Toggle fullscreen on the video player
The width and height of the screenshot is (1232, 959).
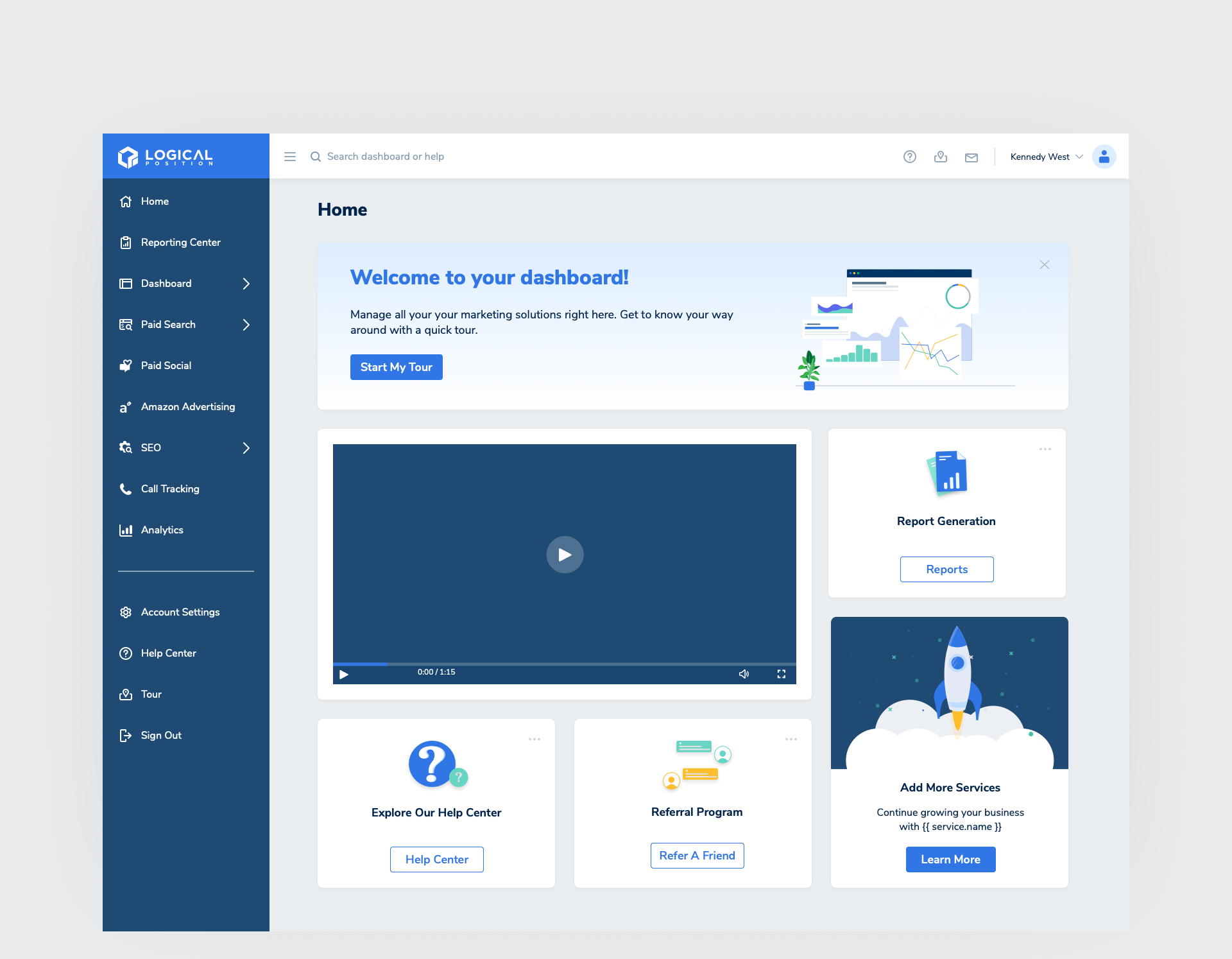781,673
